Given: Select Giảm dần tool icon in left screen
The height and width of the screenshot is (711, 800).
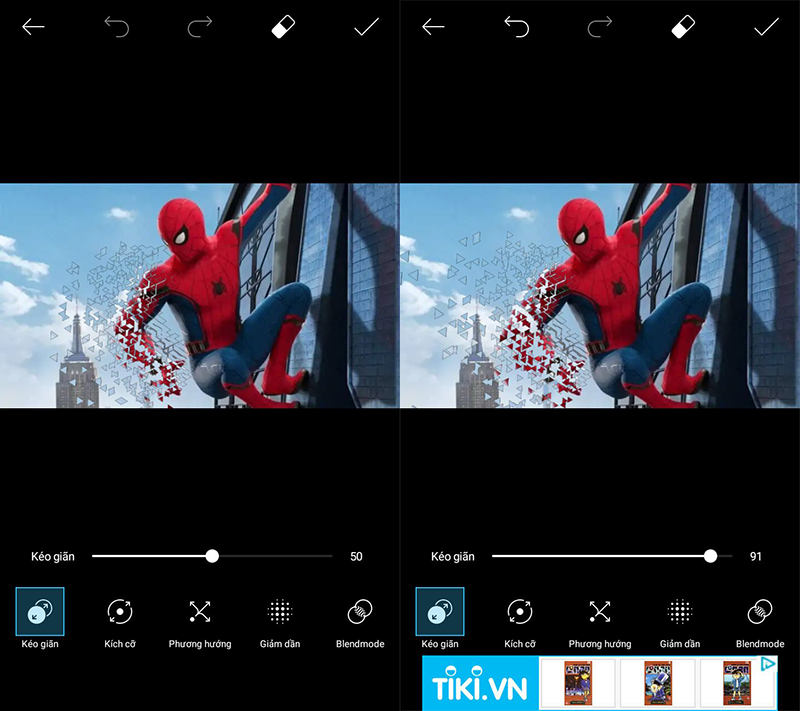Looking at the screenshot, I should (x=280, y=611).
